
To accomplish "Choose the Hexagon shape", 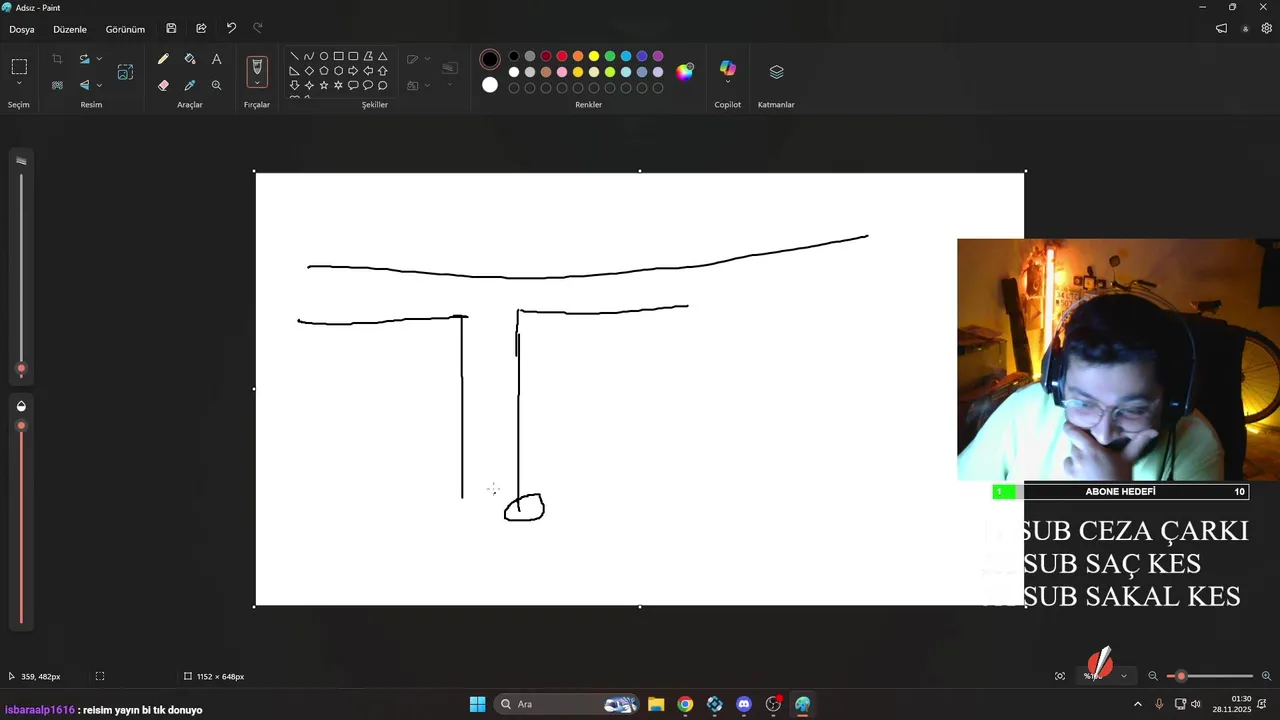I will tap(338, 71).
